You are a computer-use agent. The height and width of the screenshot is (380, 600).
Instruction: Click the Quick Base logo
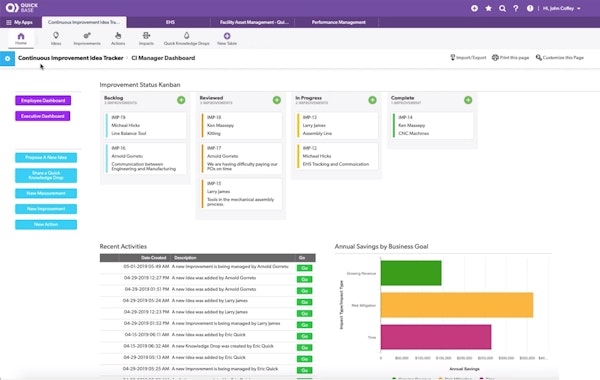coord(21,7)
